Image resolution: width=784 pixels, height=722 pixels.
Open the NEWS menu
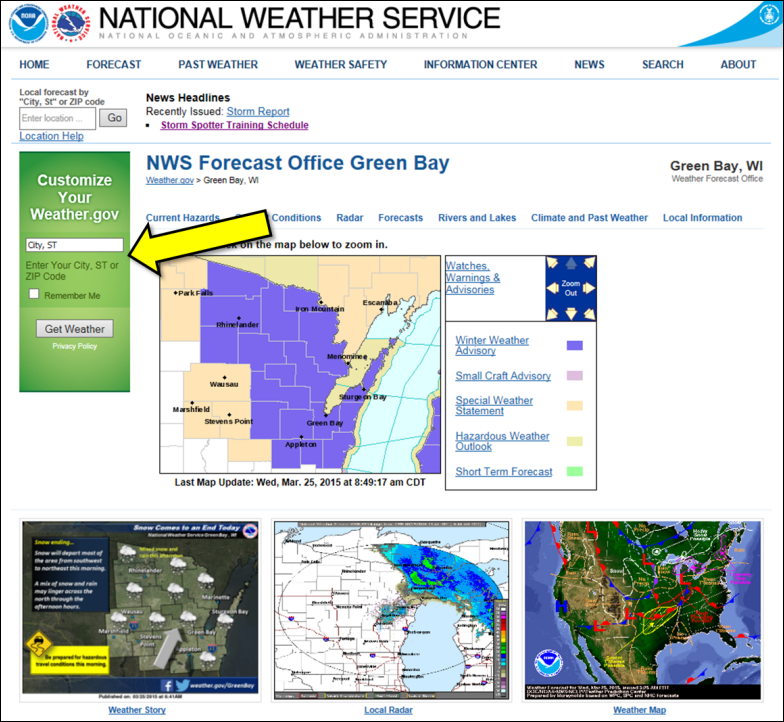(589, 64)
